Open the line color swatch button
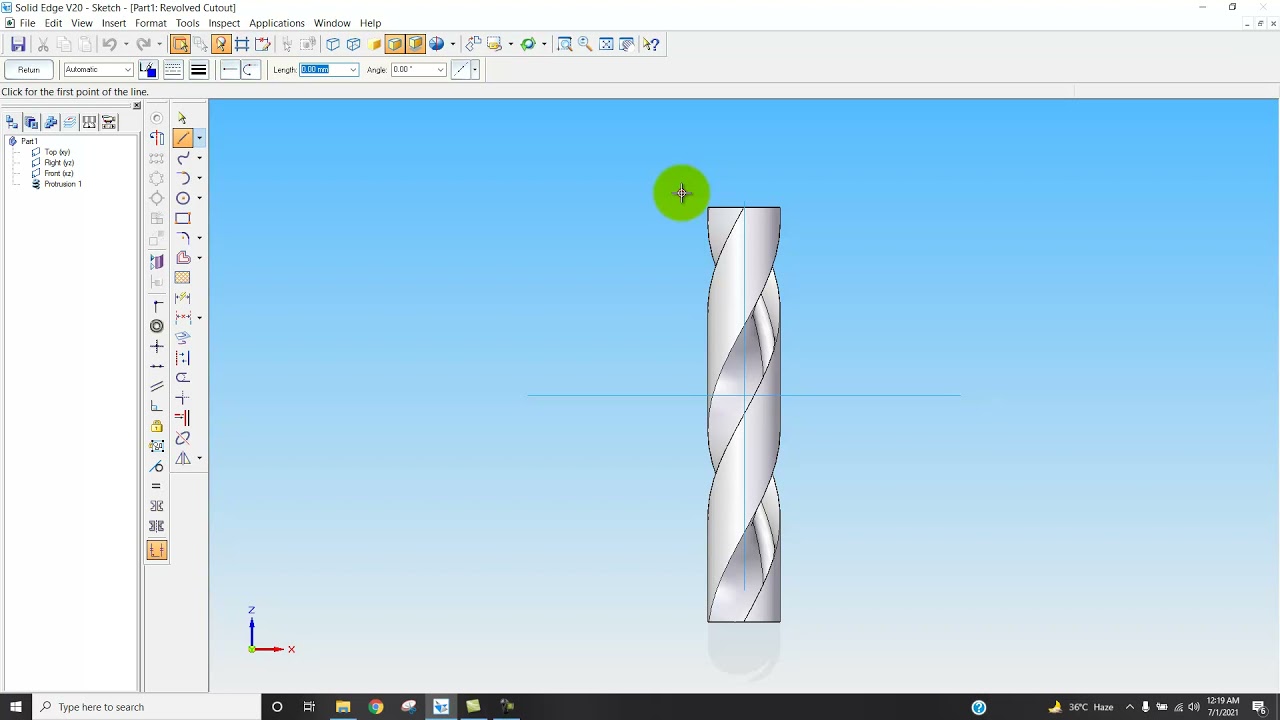 [x=148, y=69]
